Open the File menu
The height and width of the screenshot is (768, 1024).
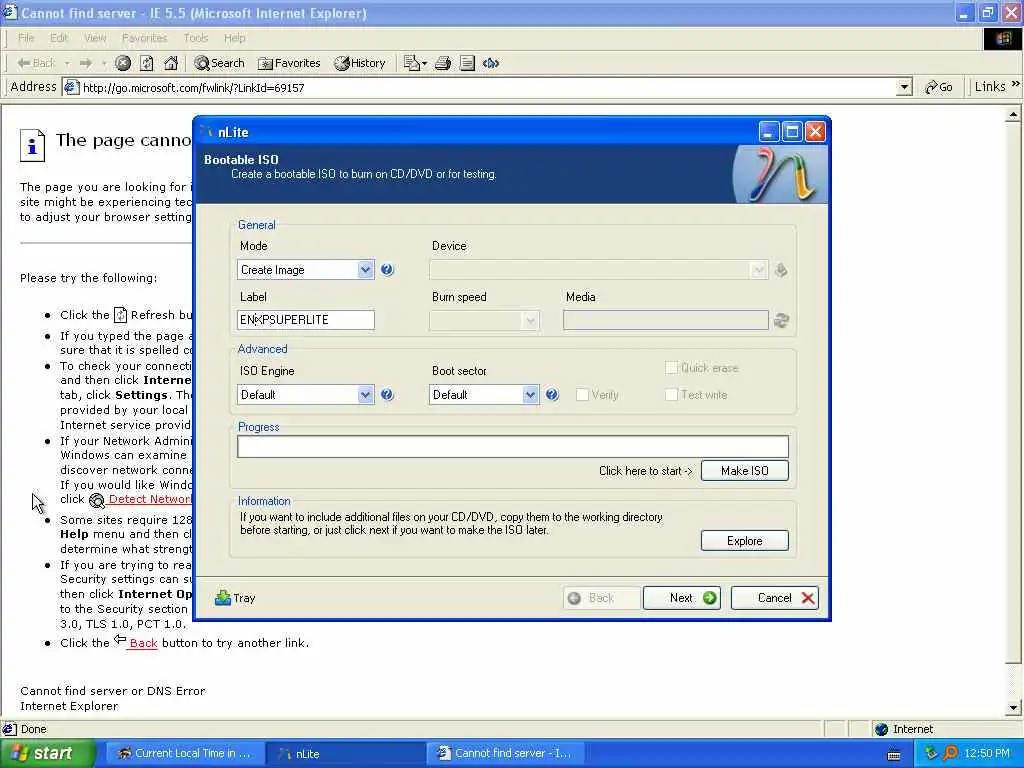(26, 38)
